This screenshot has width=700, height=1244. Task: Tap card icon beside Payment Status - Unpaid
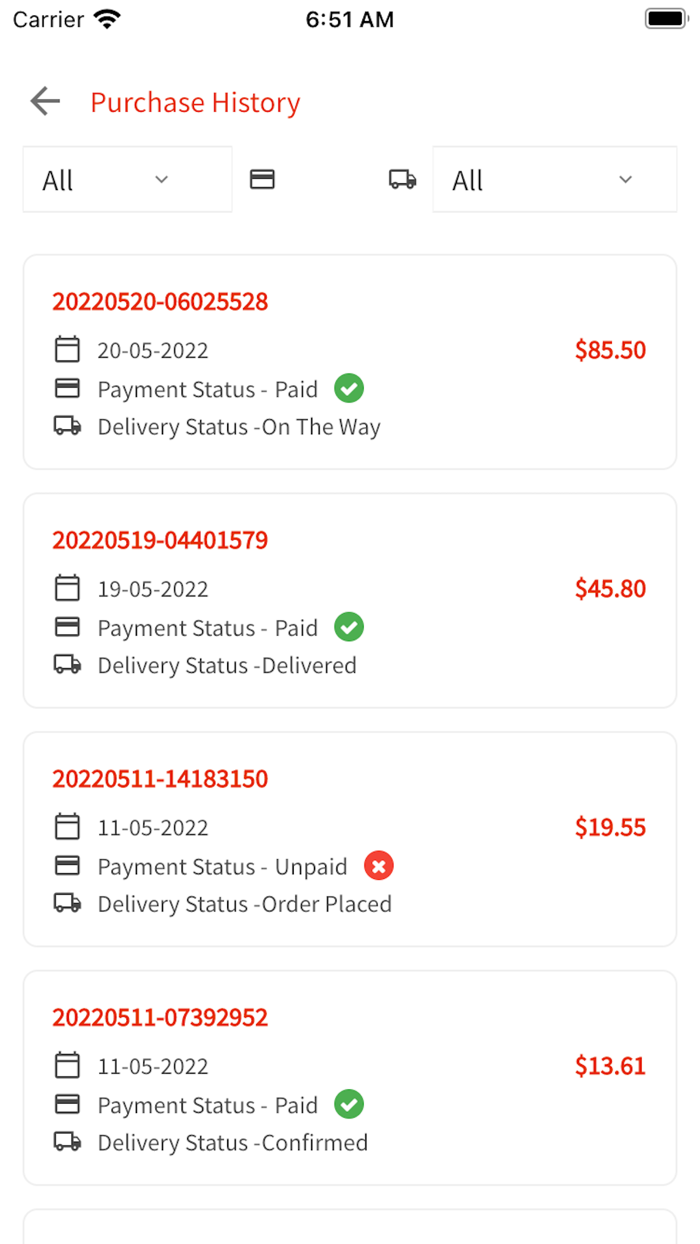click(67, 866)
